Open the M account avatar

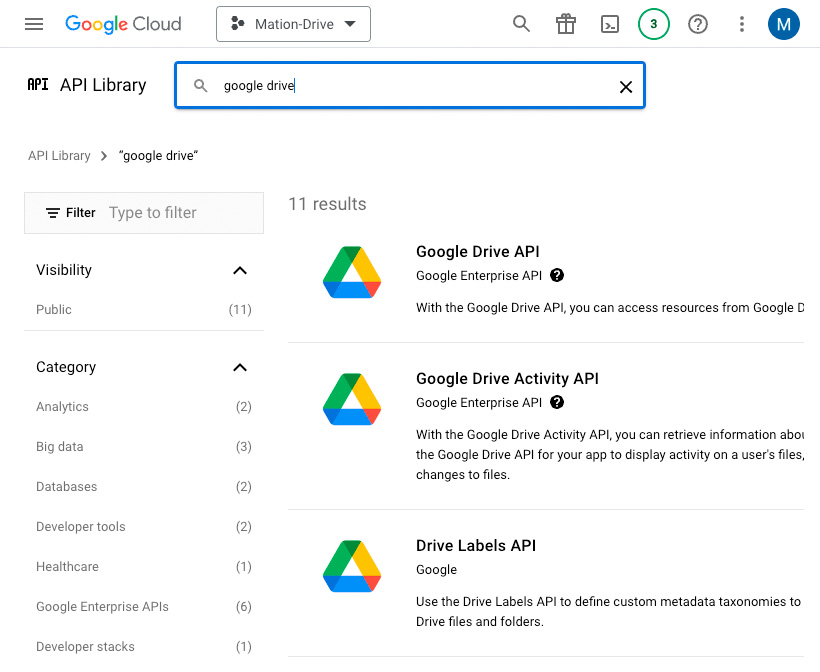pos(783,24)
